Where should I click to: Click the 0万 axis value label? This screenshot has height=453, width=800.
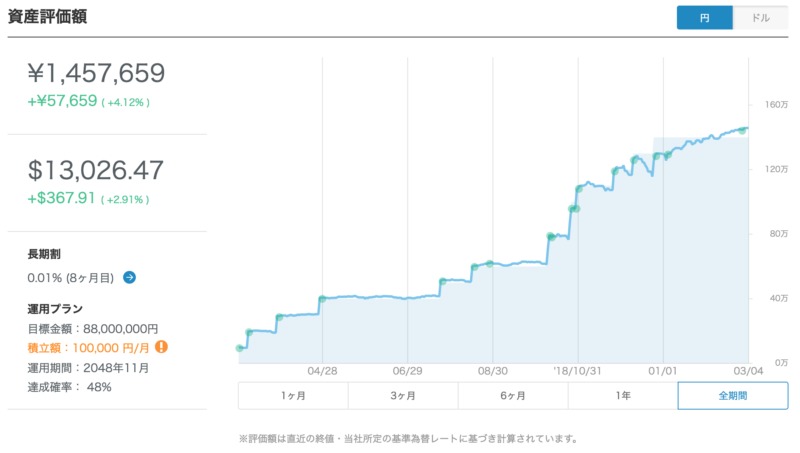point(781,363)
